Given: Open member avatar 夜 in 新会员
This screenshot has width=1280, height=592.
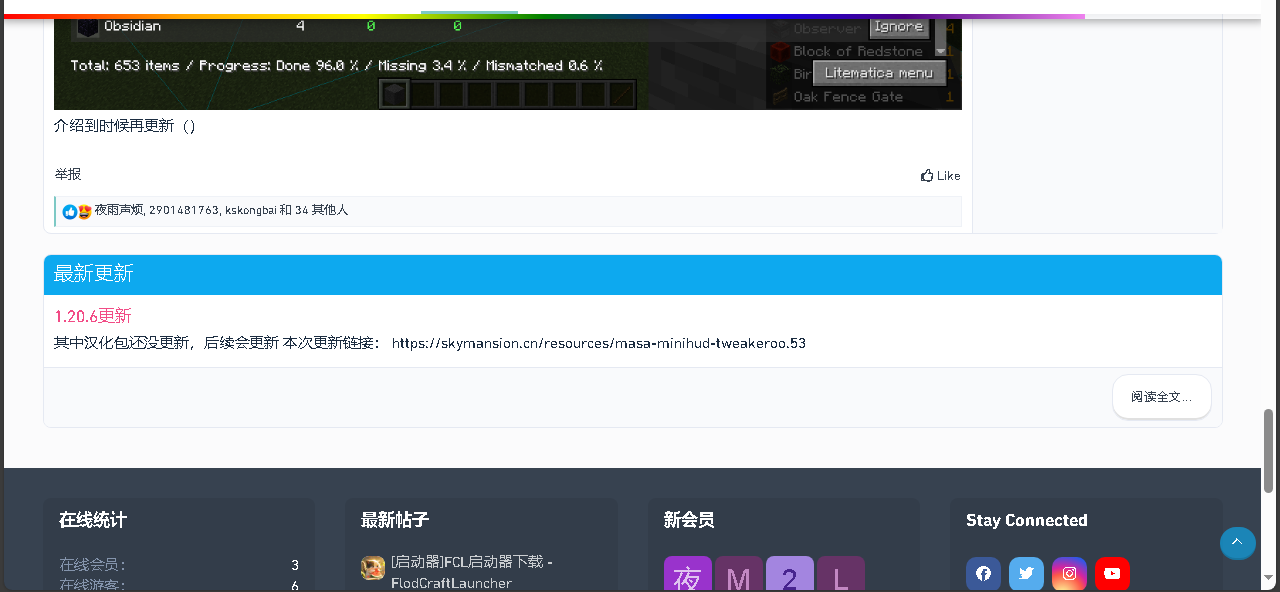Looking at the screenshot, I should click(687, 574).
